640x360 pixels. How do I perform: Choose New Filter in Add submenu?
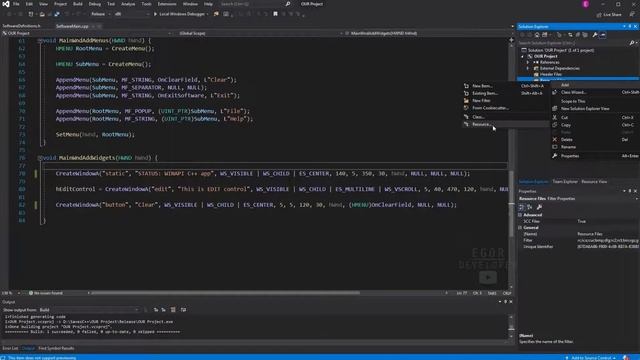pos(505,101)
